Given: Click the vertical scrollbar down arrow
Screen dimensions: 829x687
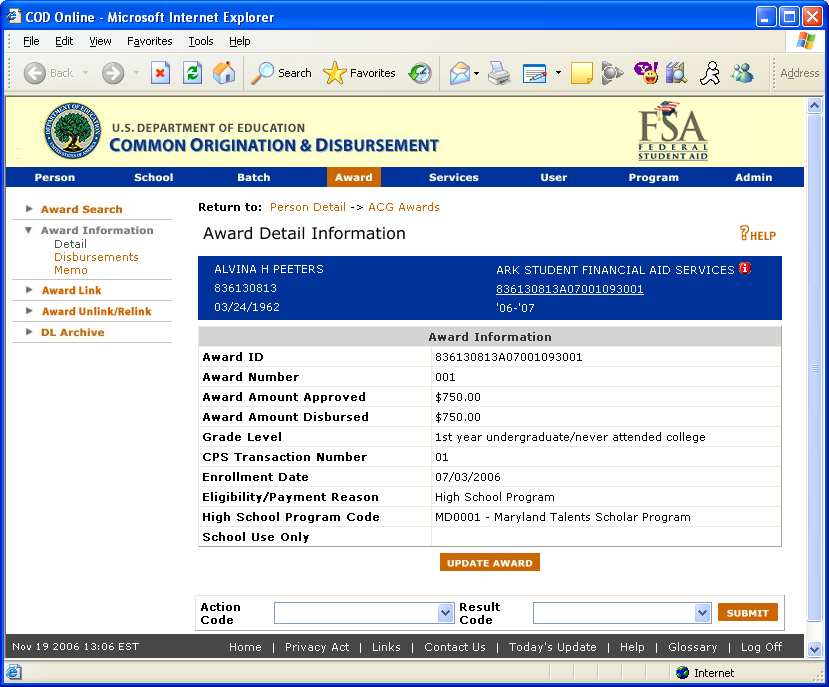Looking at the screenshot, I should [814, 648].
